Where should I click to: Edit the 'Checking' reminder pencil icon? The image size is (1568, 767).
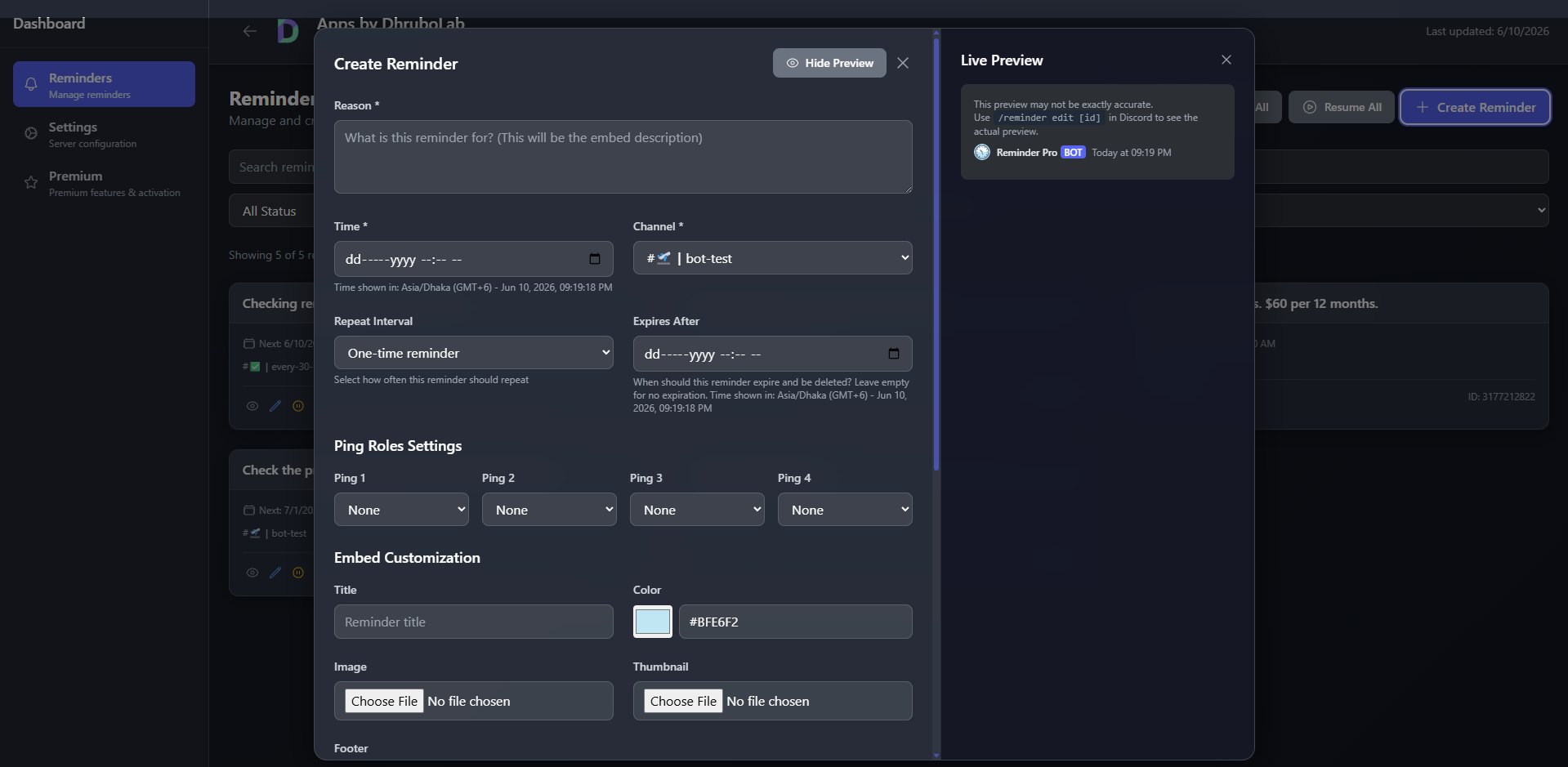tap(275, 406)
